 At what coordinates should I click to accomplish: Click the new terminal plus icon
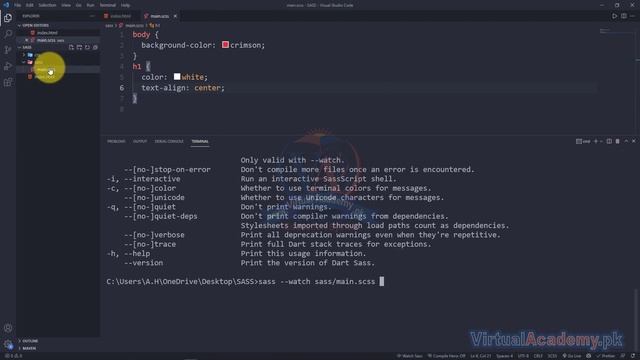(596, 141)
